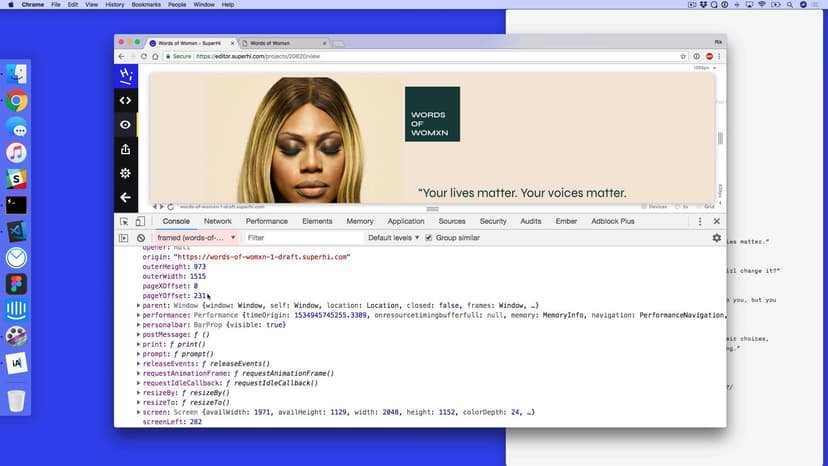Switch to the Elements tab

pos(317,221)
